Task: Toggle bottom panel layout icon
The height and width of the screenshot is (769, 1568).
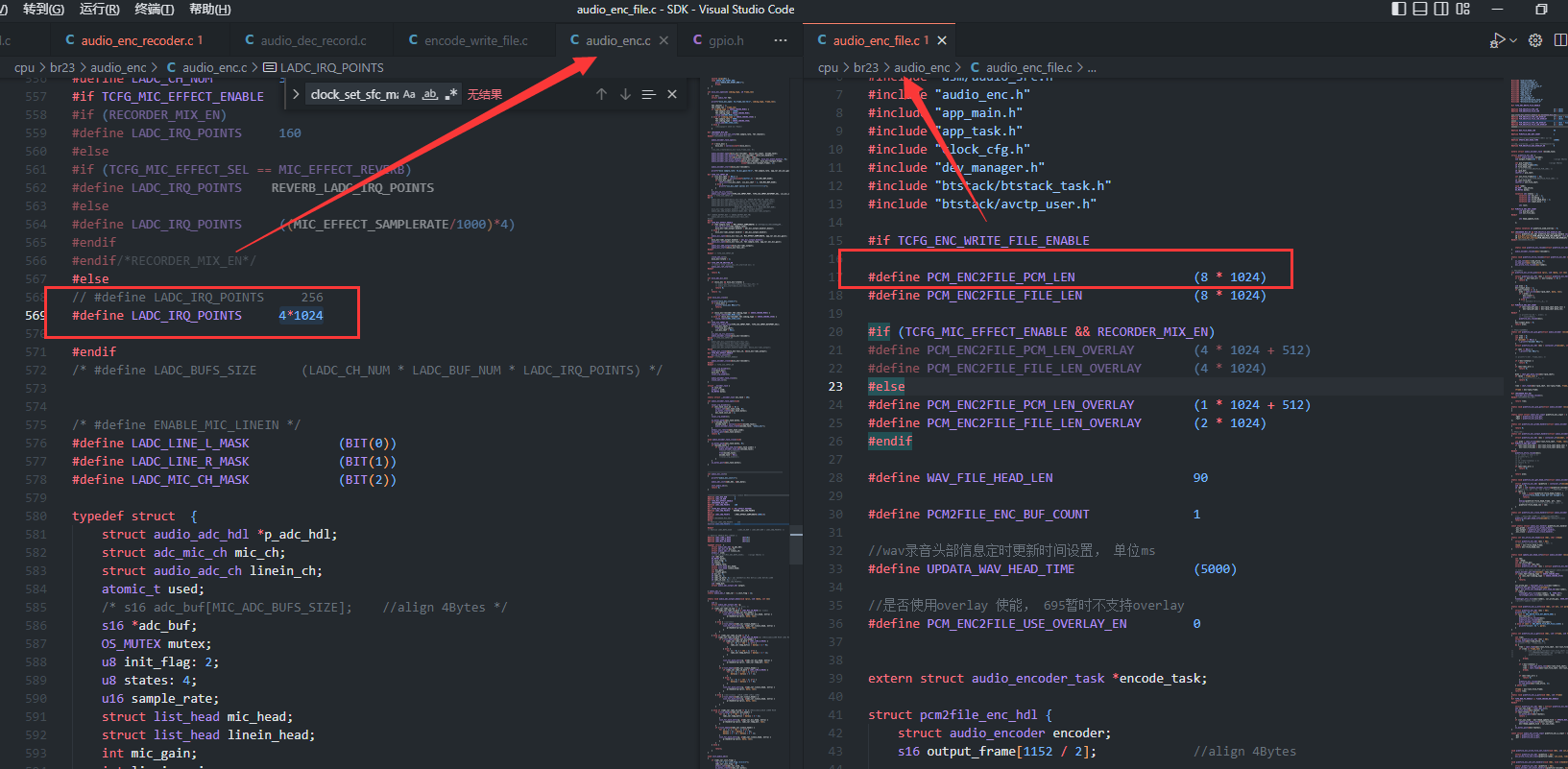Action: (1420, 9)
